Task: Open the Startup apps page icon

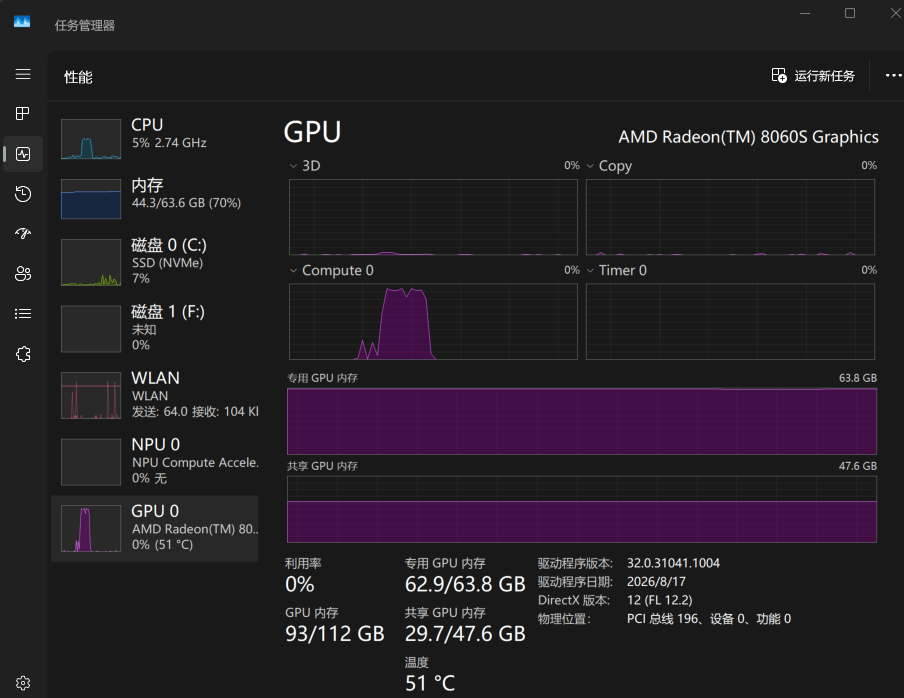Action: coord(23,233)
